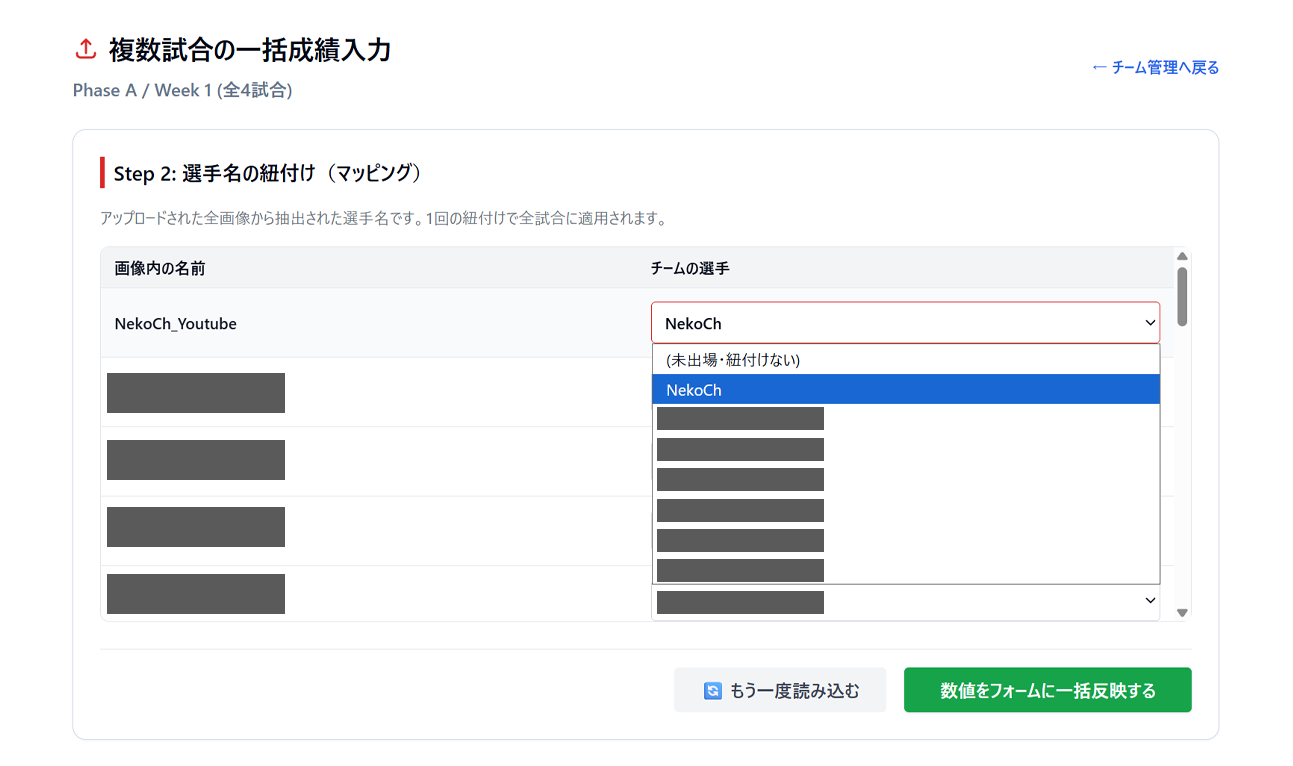Click the table scrollbar up arrow
The image size is (1293, 766).
[x=1182, y=256]
